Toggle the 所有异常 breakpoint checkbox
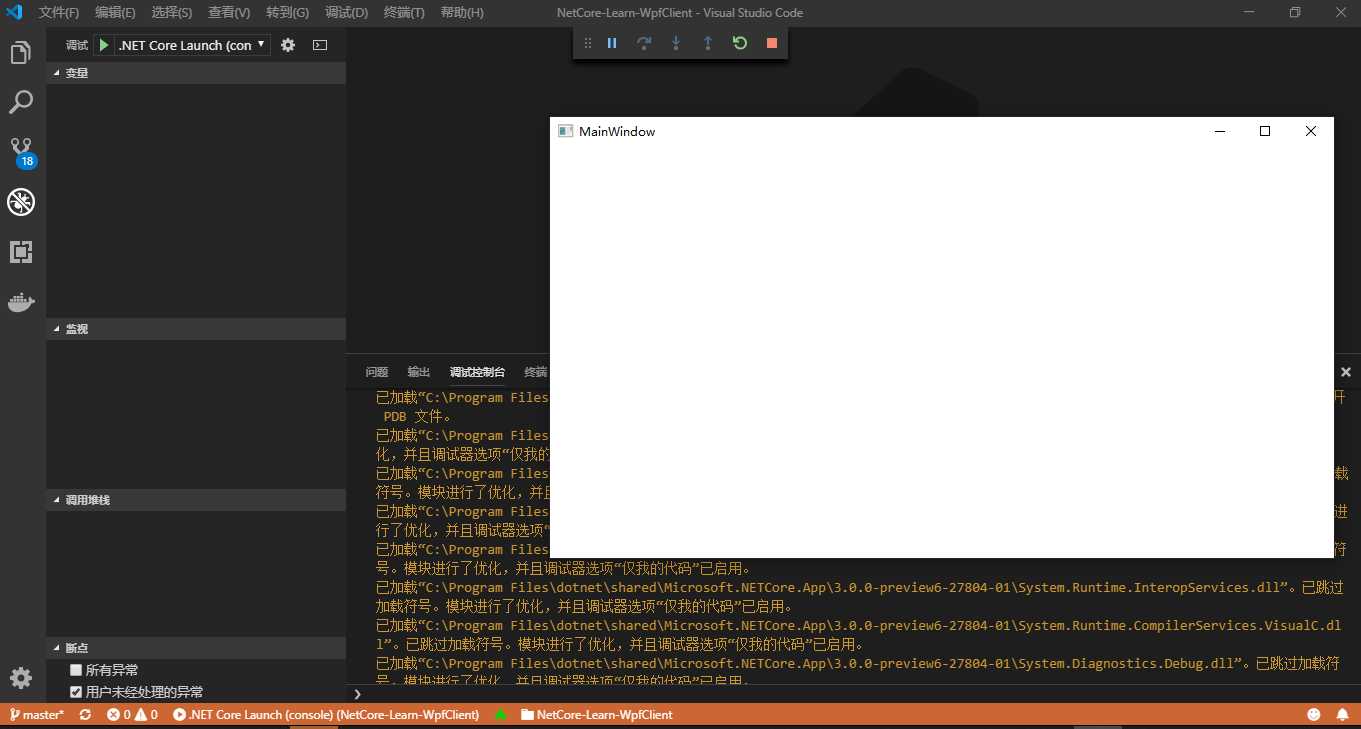Screen dimensions: 1361x729 point(76,670)
